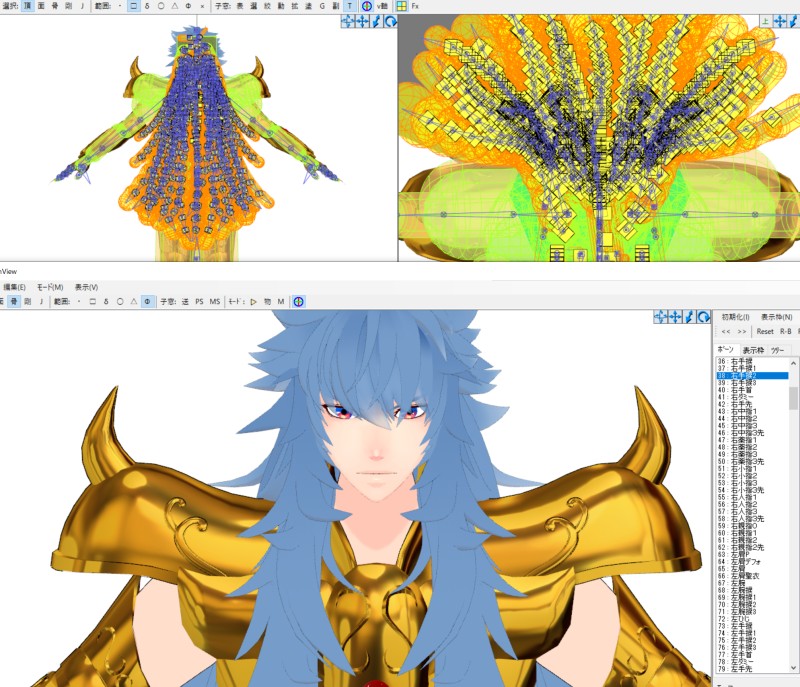This screenshot has height=687, width=800.
Task: Open 絞 sub-window from top toolbar
Action: click(x=267, y=6)
